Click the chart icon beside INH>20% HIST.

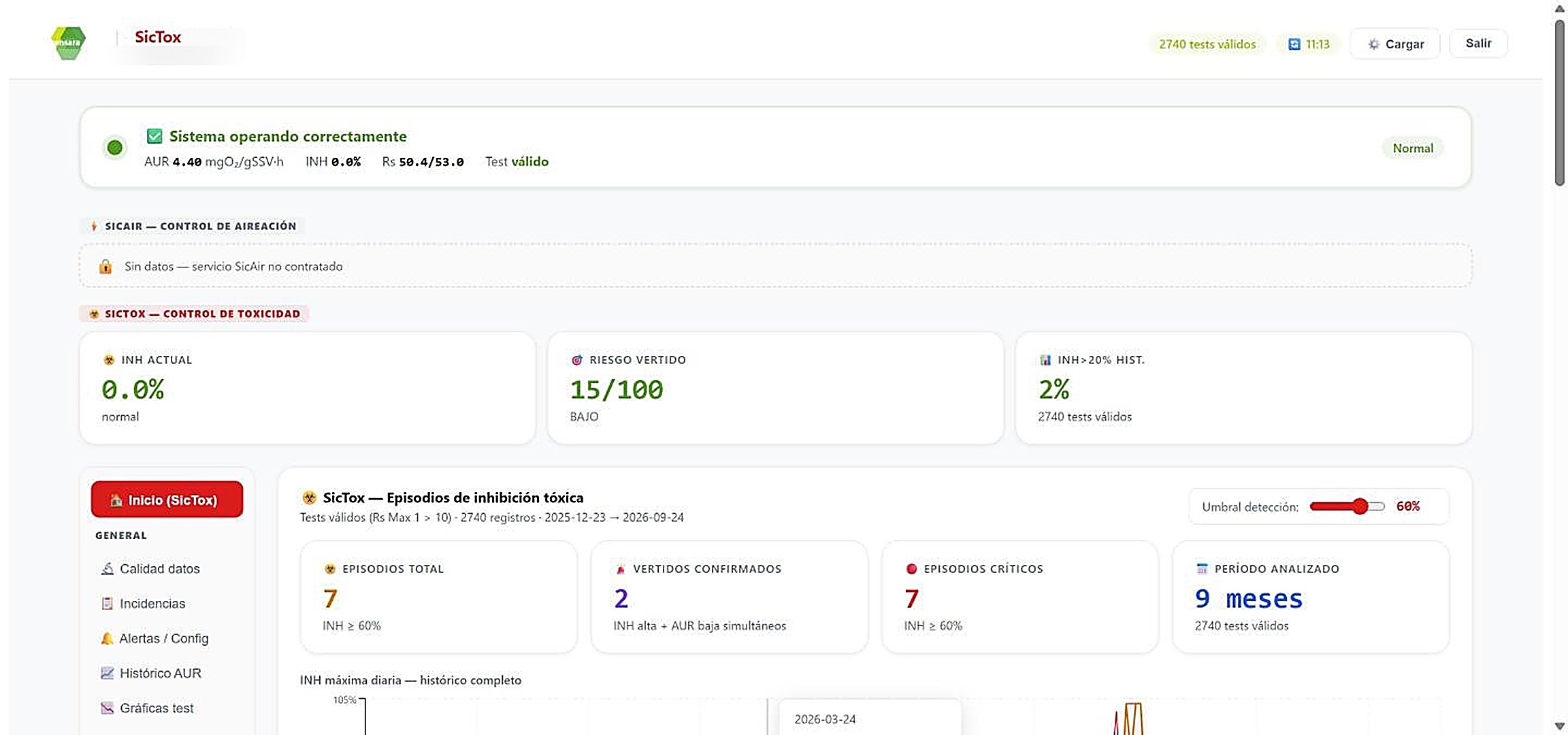[1045, 360]
